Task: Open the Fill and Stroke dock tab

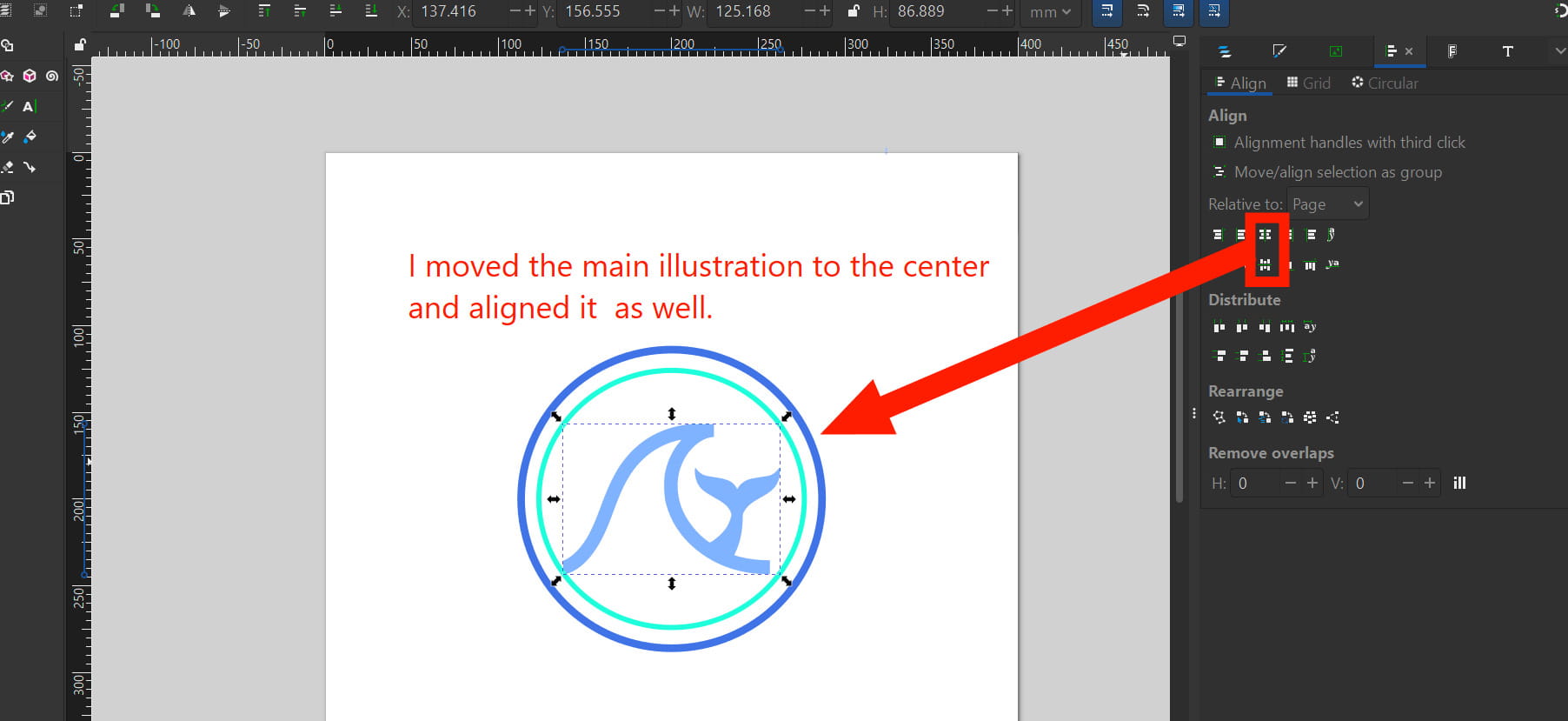Action: tap(1279, 51)
